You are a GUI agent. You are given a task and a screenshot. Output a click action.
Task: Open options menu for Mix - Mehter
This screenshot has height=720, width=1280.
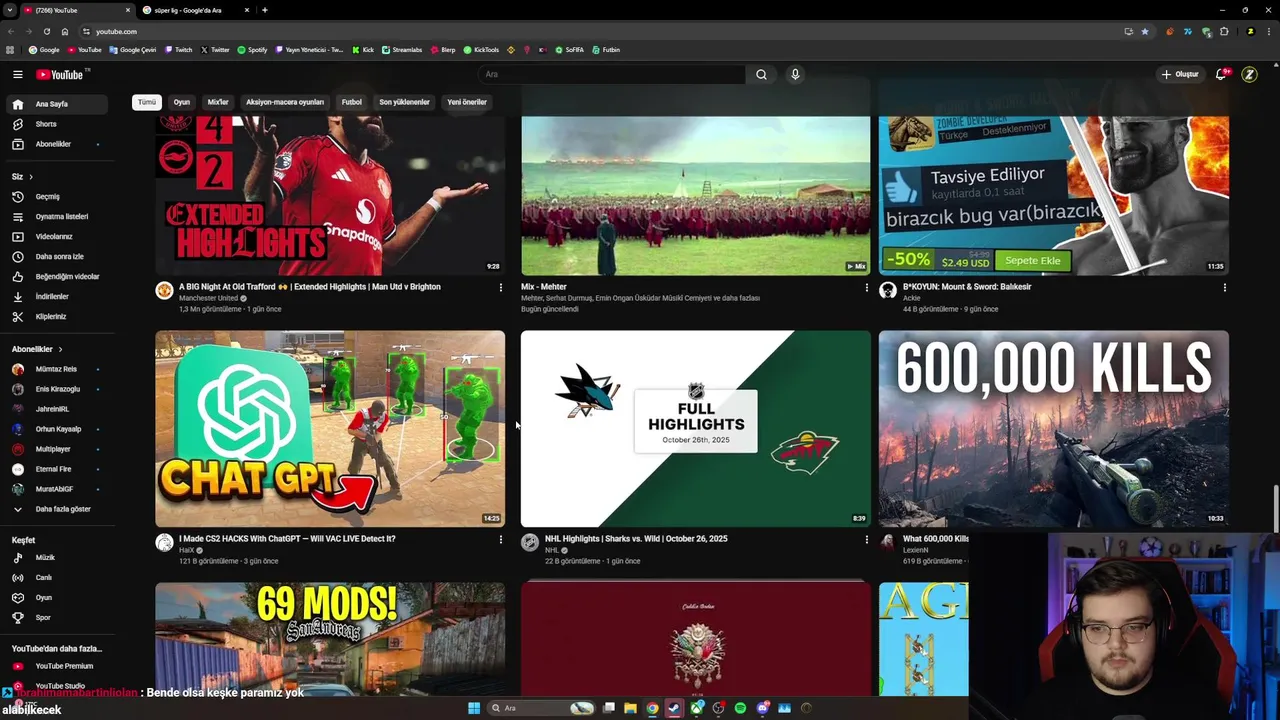pos(867,287)
